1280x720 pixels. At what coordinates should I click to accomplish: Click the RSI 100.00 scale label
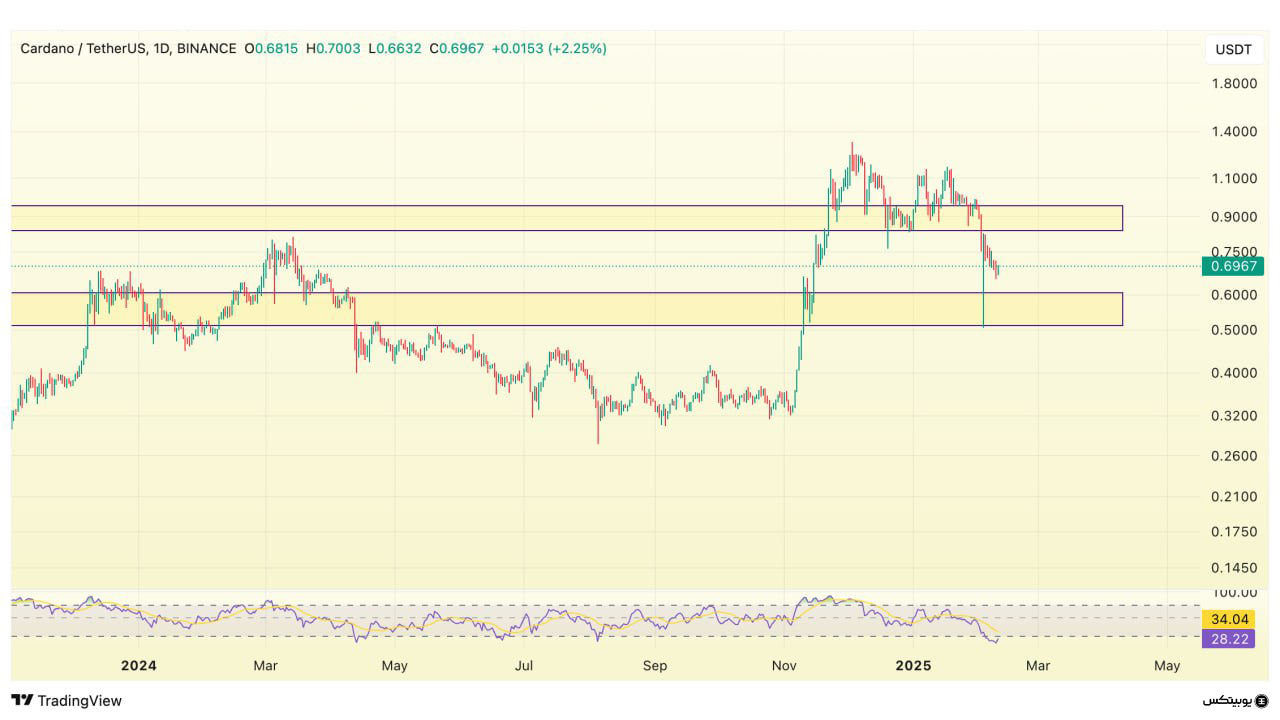[x=1233, y=593]
